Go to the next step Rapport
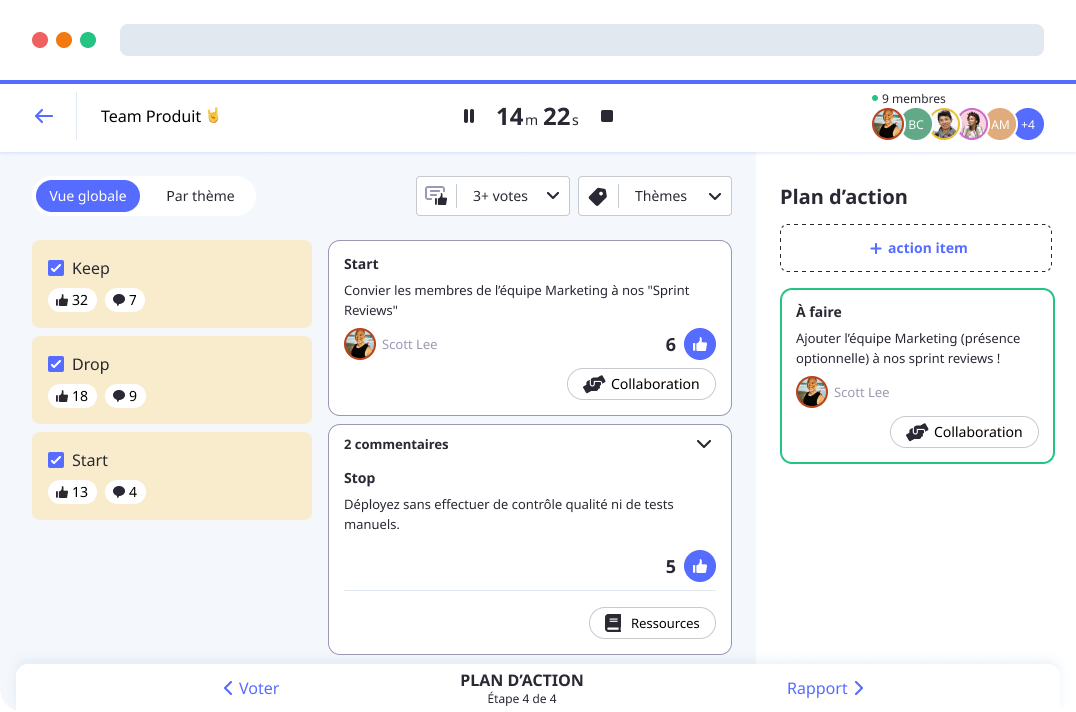 point(826,688)
